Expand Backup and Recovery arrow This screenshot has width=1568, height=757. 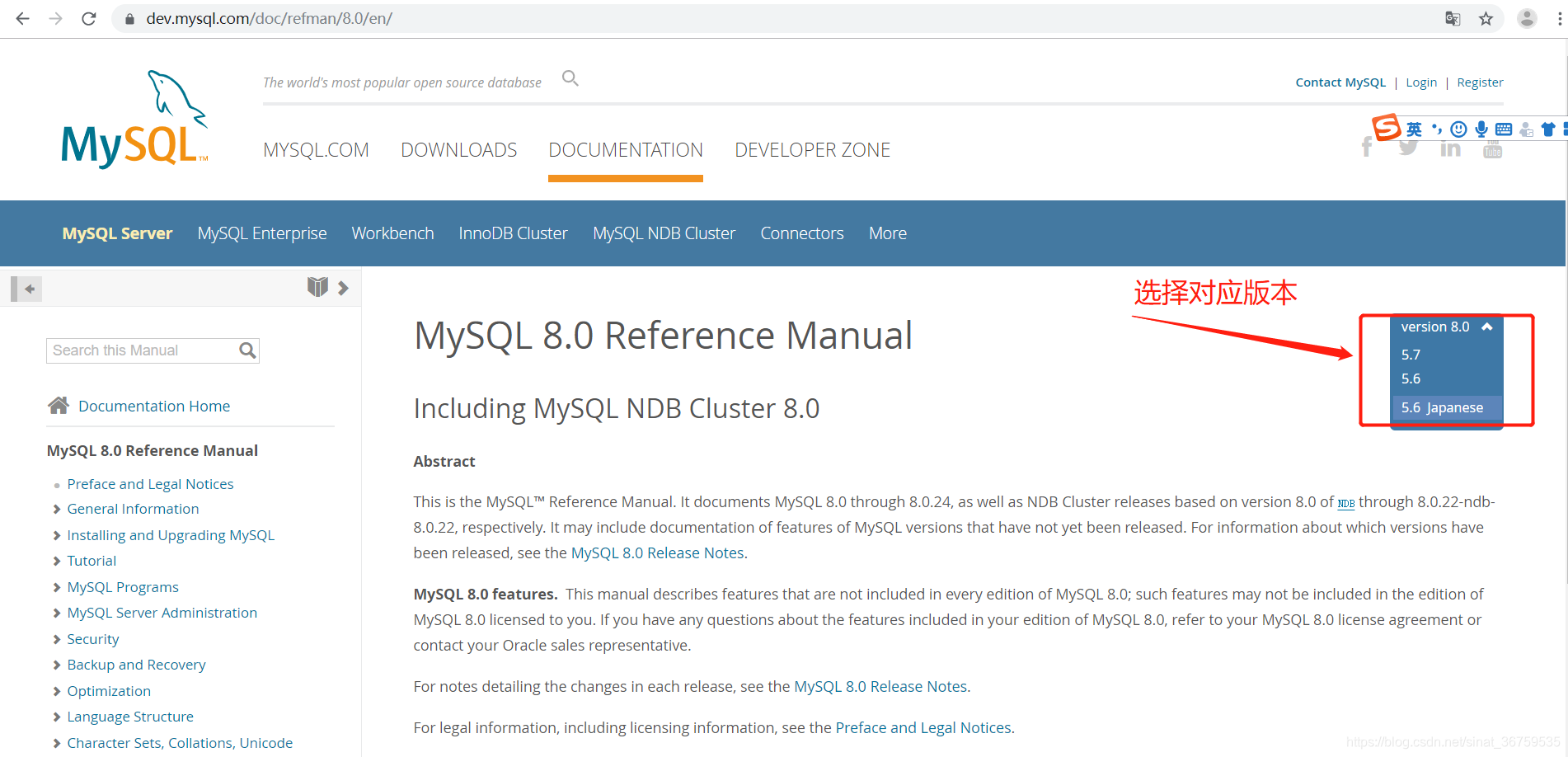(57, 665)
